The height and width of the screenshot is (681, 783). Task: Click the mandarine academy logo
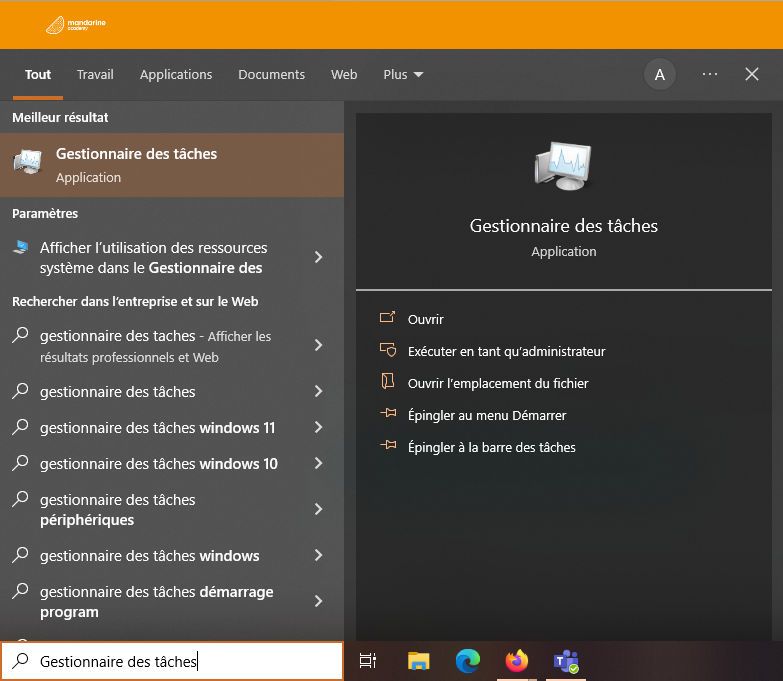pyautogui.click(x=75, y=24)
